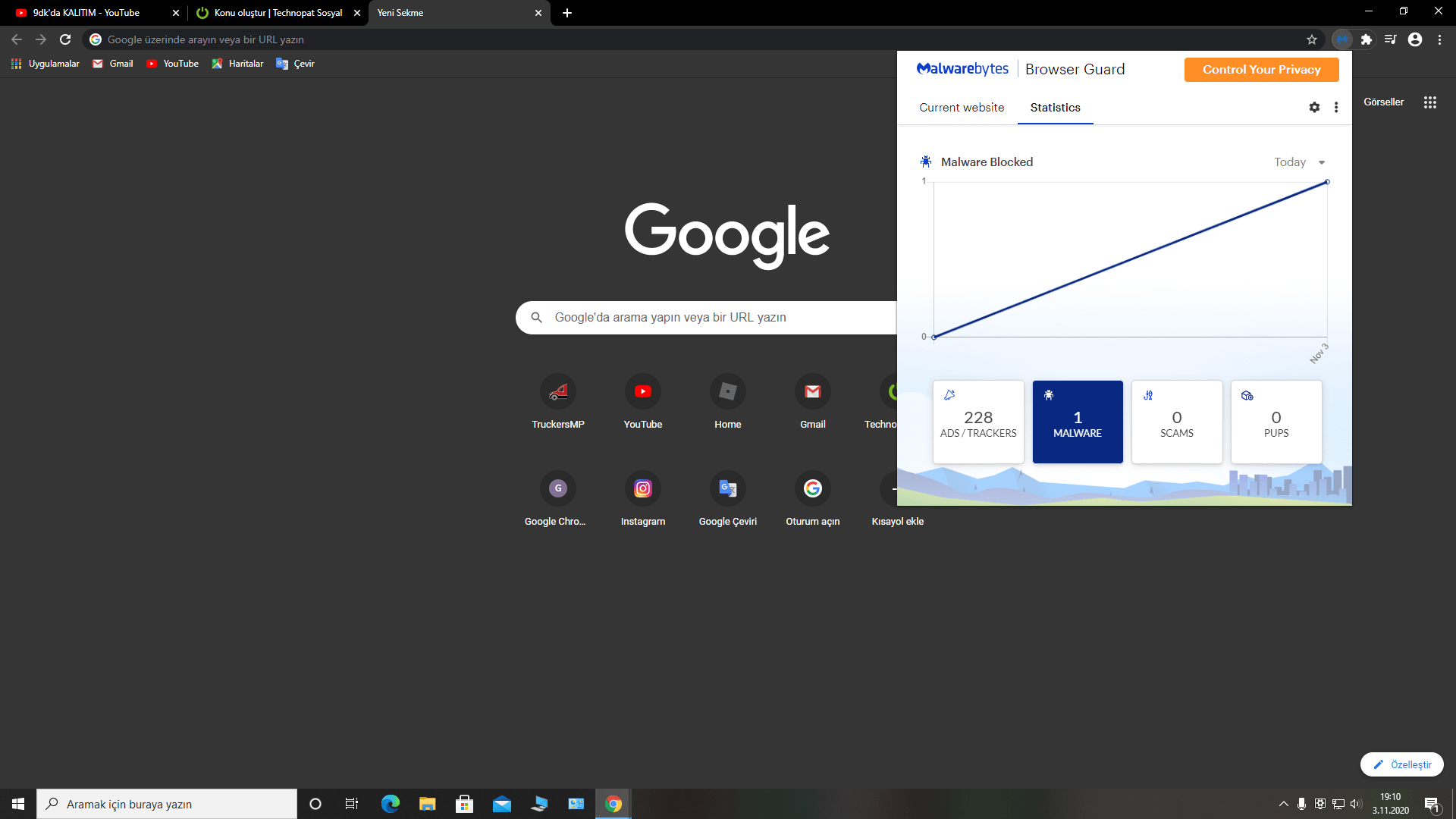Open Chrome extensions puzzle icon
This screenshot has height=819, width=1456.
click(1367, 39)
